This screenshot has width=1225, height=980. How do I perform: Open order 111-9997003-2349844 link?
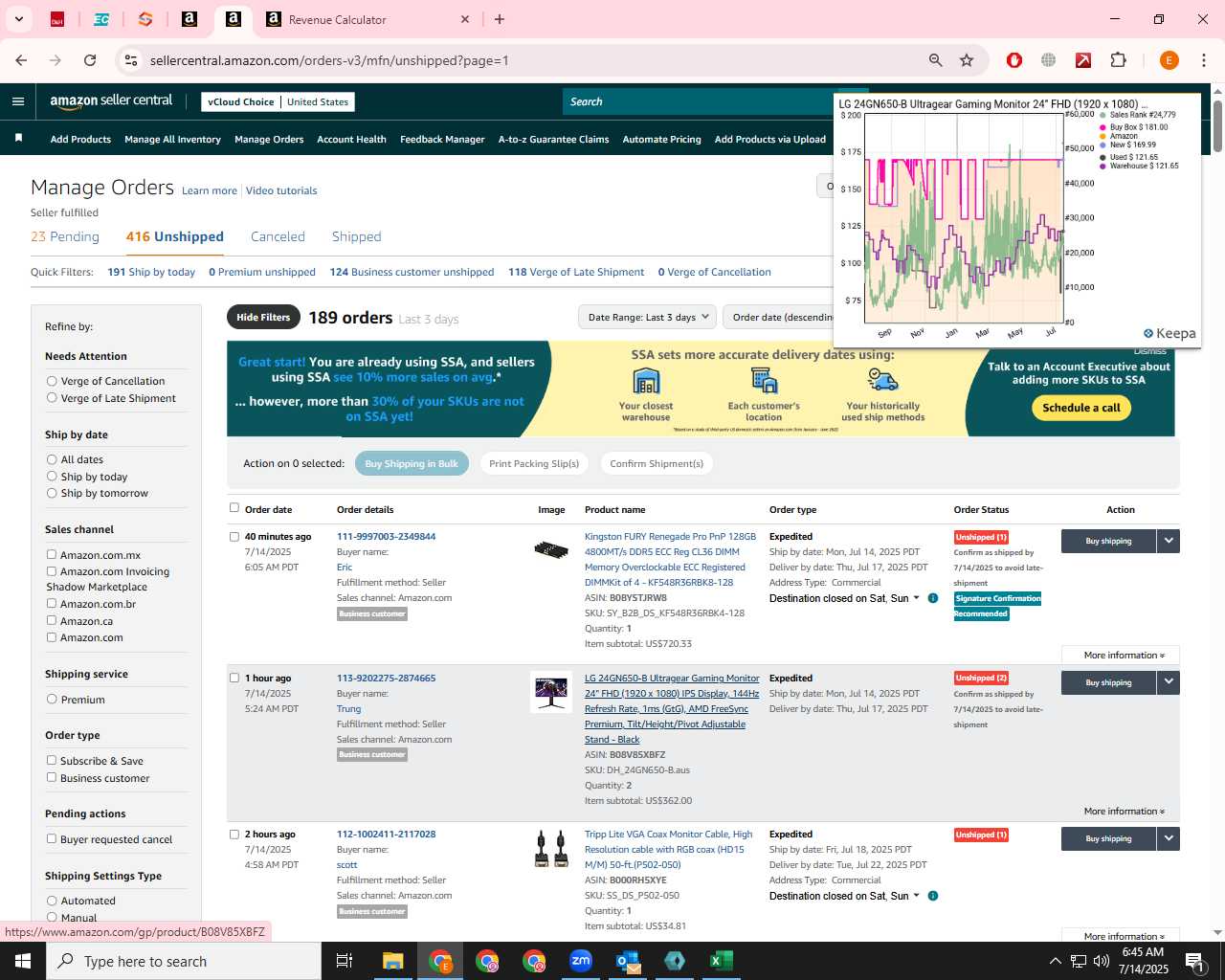tap(386, 537)
